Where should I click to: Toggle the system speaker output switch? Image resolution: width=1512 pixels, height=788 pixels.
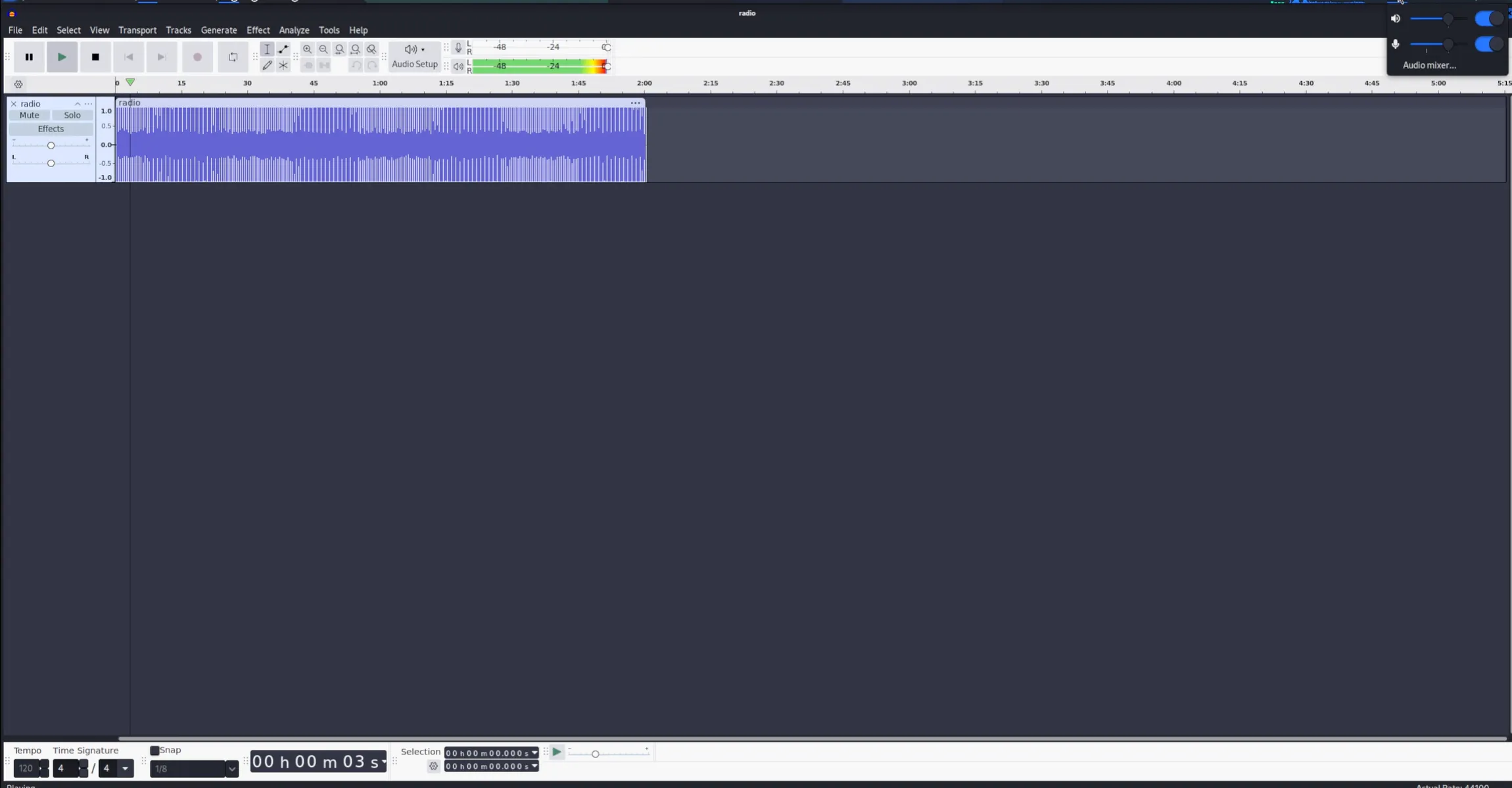tap(1488, 18)
